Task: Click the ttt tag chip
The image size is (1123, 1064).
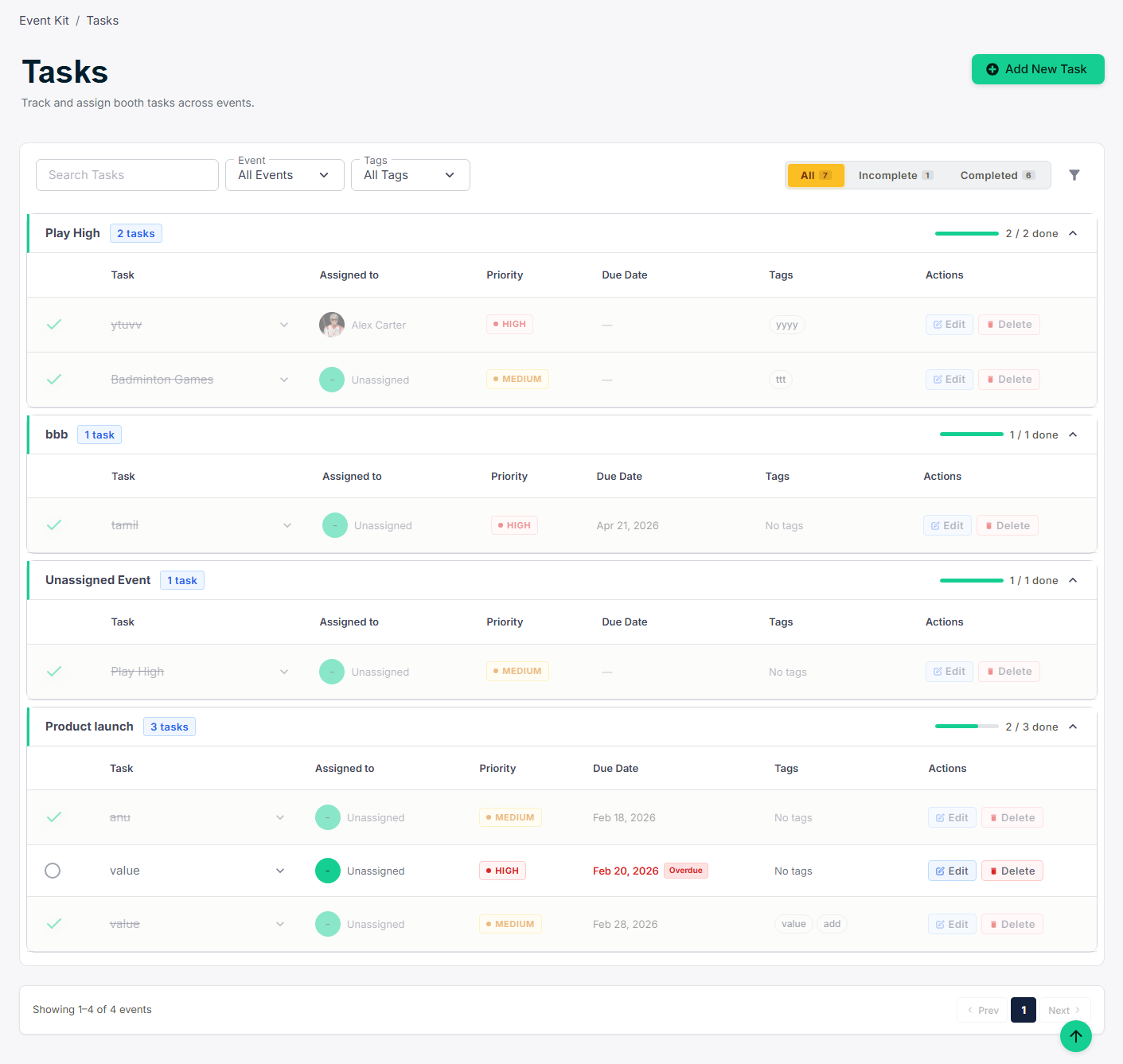Action: coord(781,380)
